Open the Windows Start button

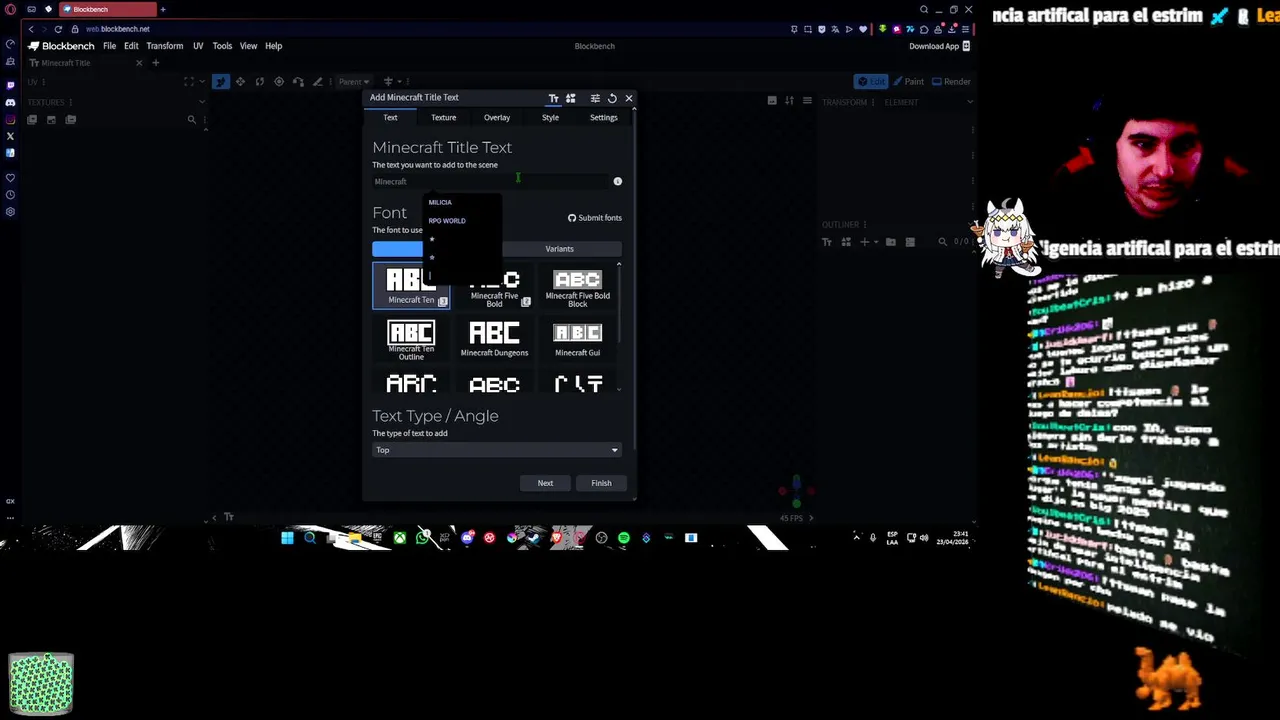point(287,538)
